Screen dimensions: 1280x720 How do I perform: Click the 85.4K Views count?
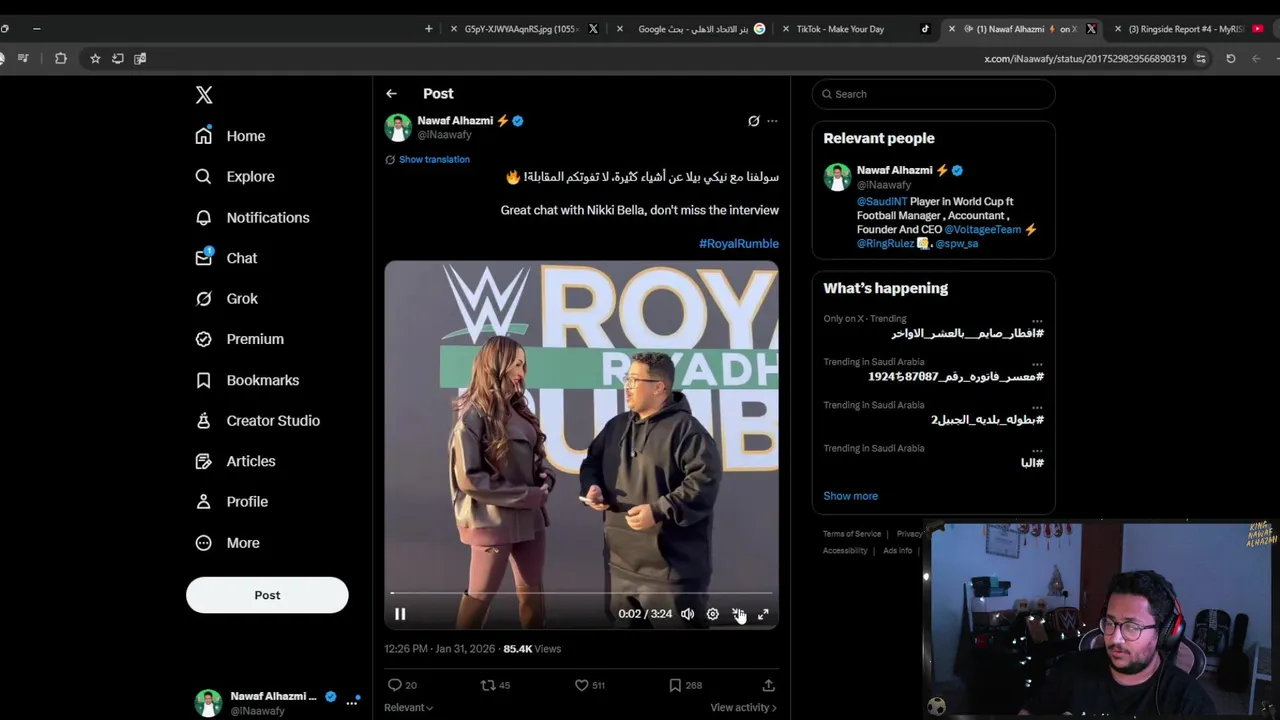(x=532, y=649)
